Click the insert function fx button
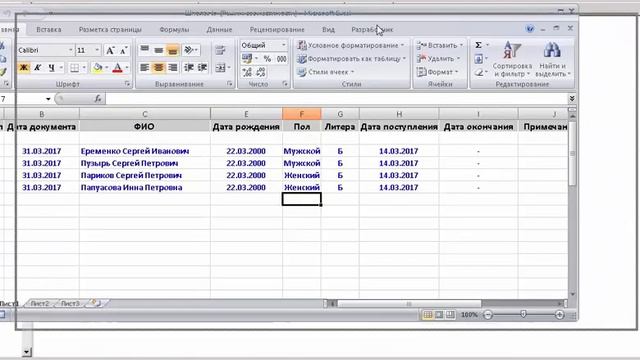The width and height of the screenshot is (640, 360). click(x=98, y=98)
